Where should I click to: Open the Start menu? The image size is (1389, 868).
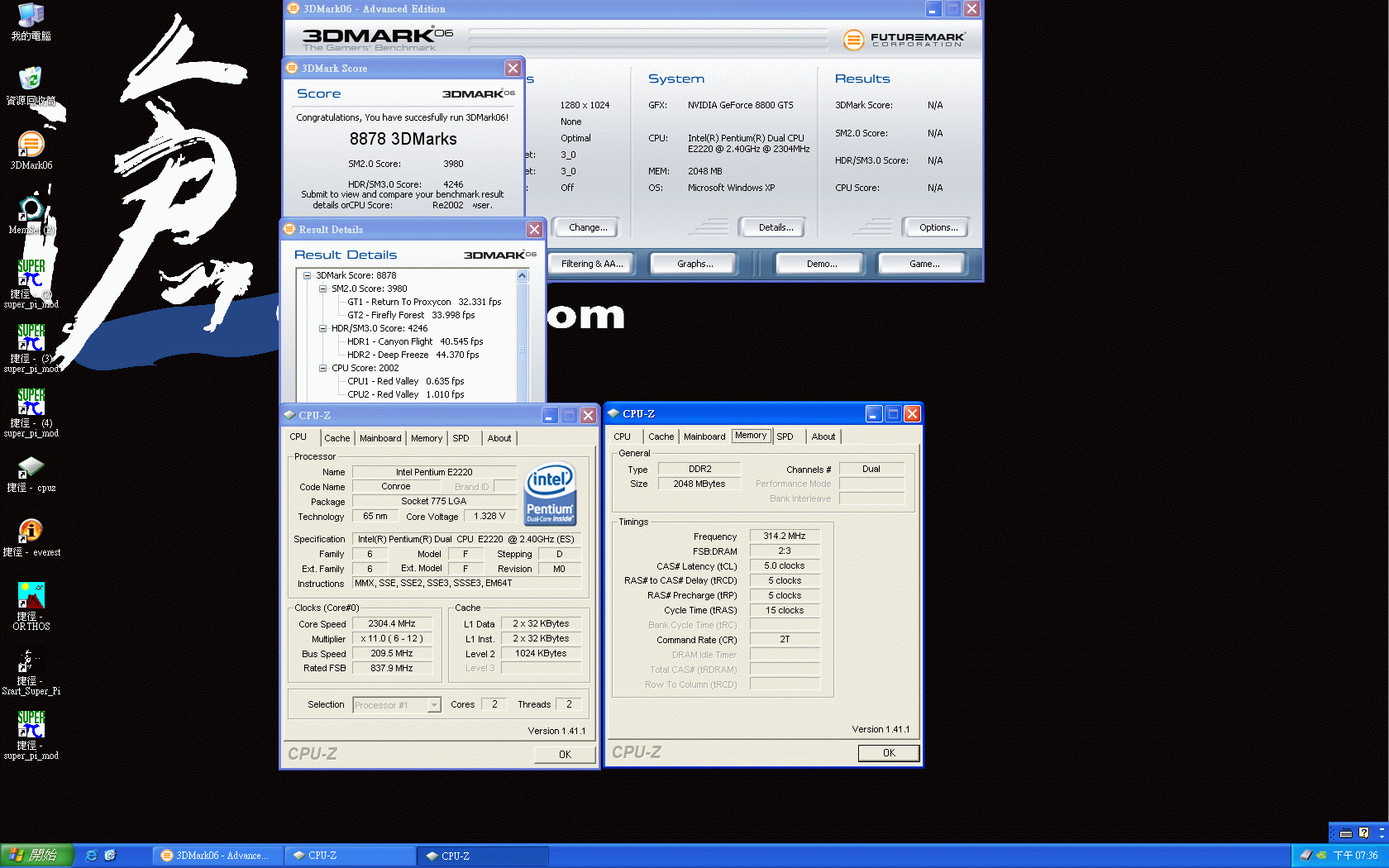tap(37, 856)
